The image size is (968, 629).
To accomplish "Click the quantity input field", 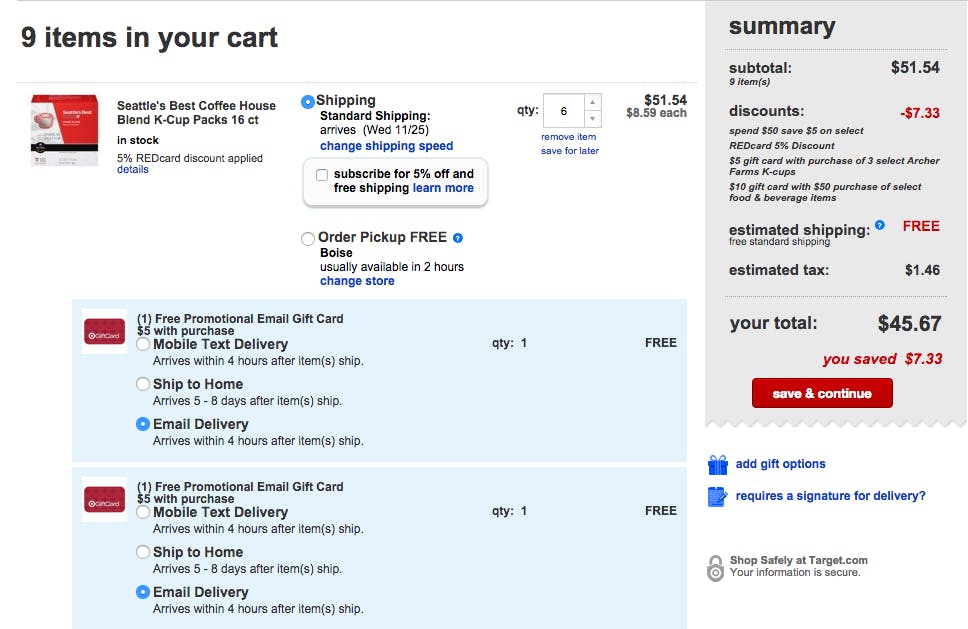I will click(563, 111).
